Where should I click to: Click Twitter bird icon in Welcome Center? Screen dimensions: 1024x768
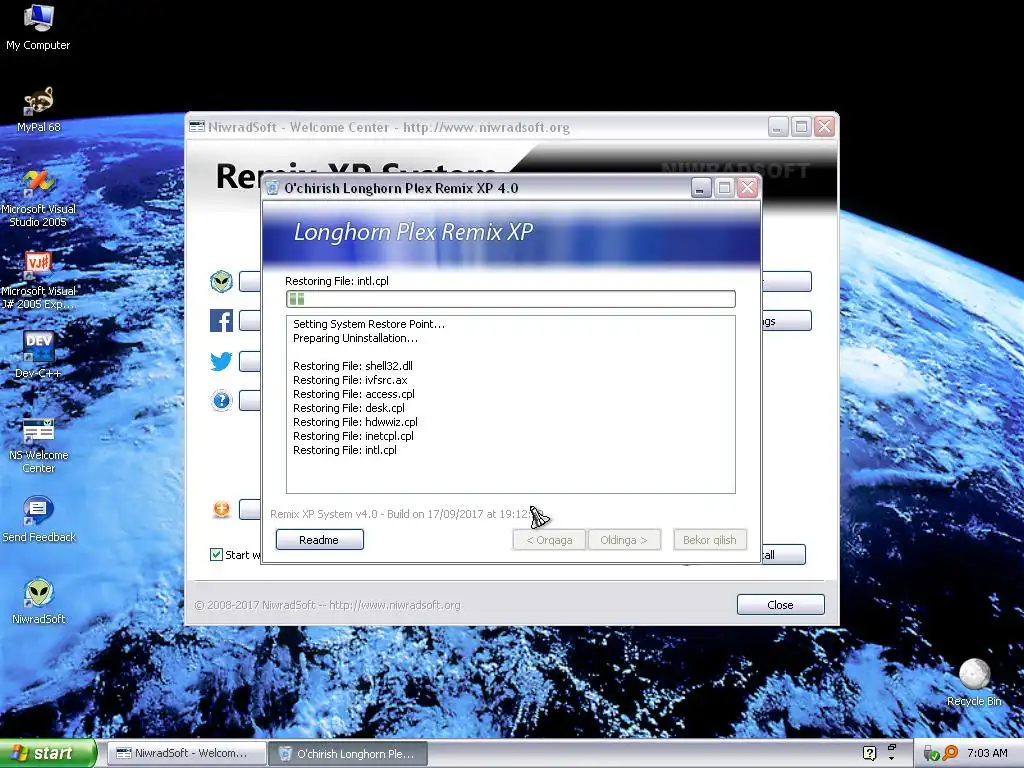(x=221, y=360)
